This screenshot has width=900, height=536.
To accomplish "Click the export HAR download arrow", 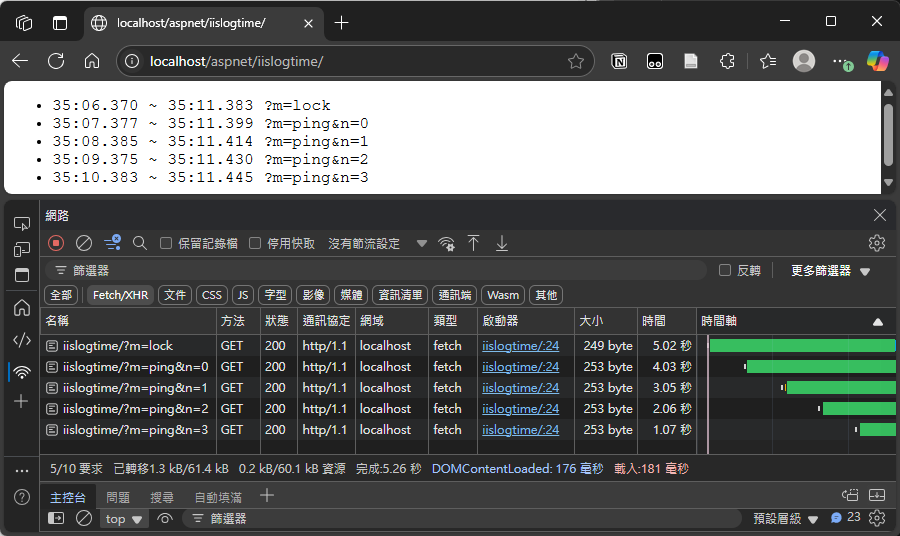I will point(502,243).
